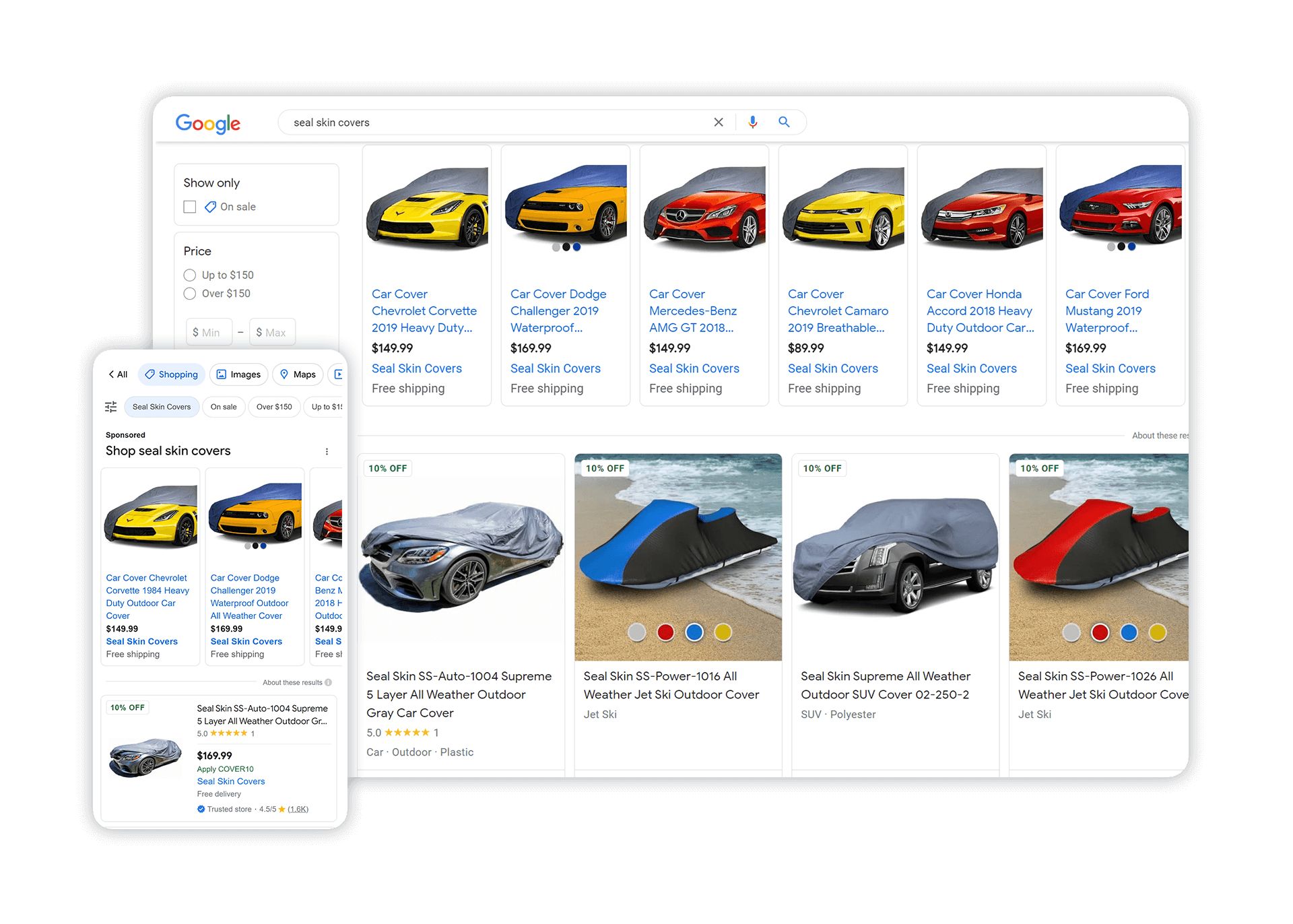Viewport: 1293px width, 924px height.
Task: Select the Up to $150 price radio button
Action: [190, 275]
